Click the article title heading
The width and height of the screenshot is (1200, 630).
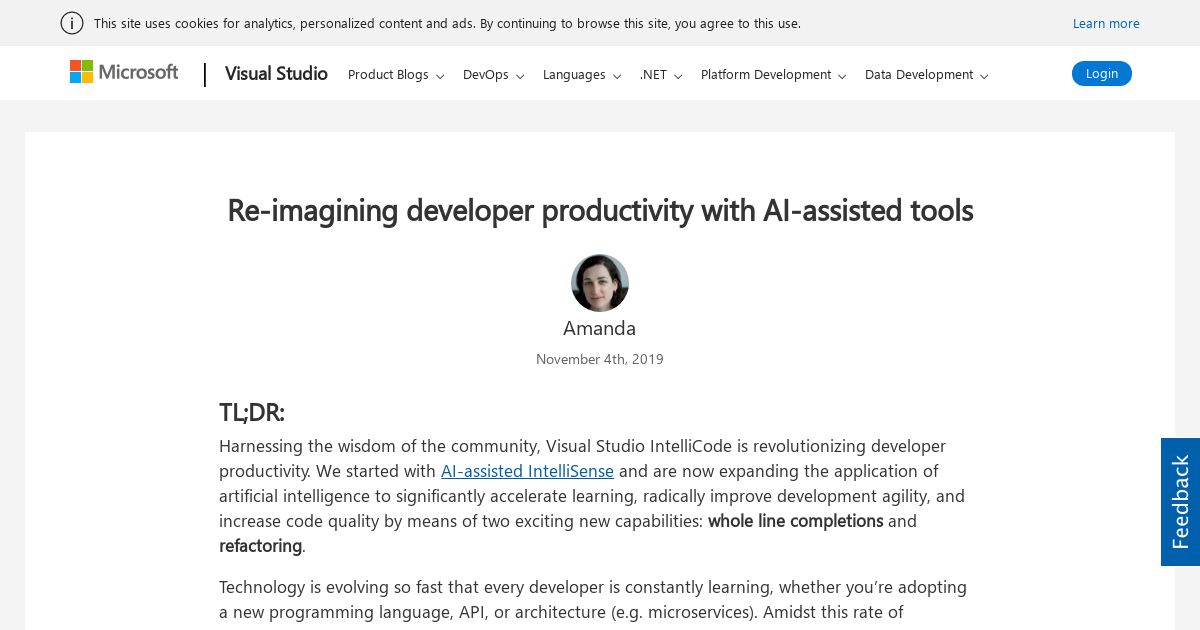(x=600, y=210)
